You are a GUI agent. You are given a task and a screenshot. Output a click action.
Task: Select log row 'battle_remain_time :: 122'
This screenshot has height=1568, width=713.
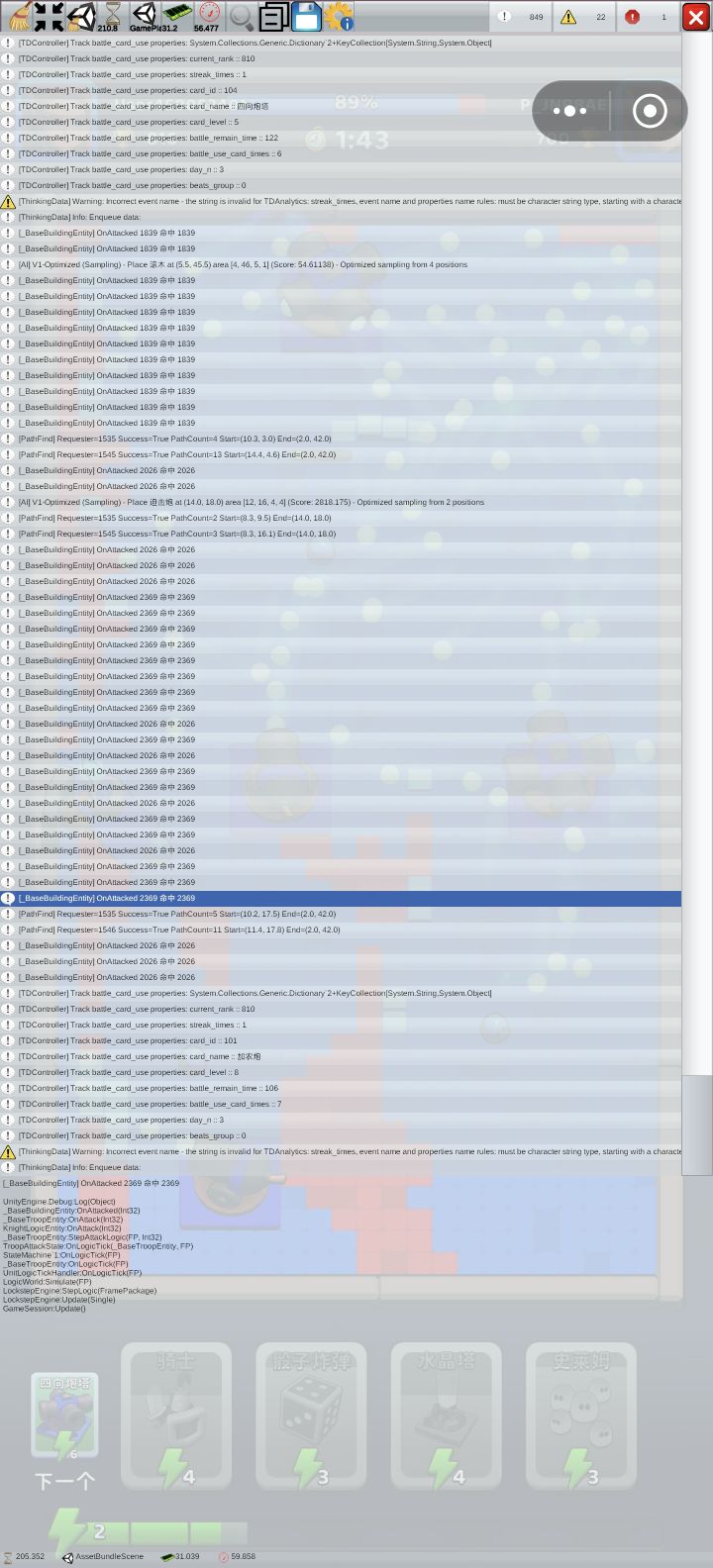[x=341, y=138]
